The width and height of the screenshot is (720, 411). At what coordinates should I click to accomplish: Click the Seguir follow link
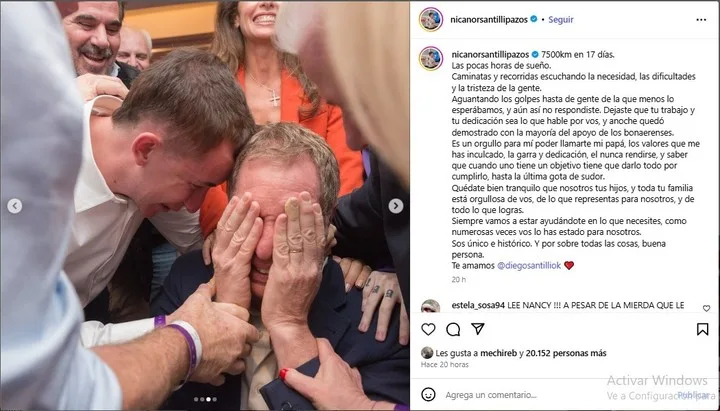point(561,20)
